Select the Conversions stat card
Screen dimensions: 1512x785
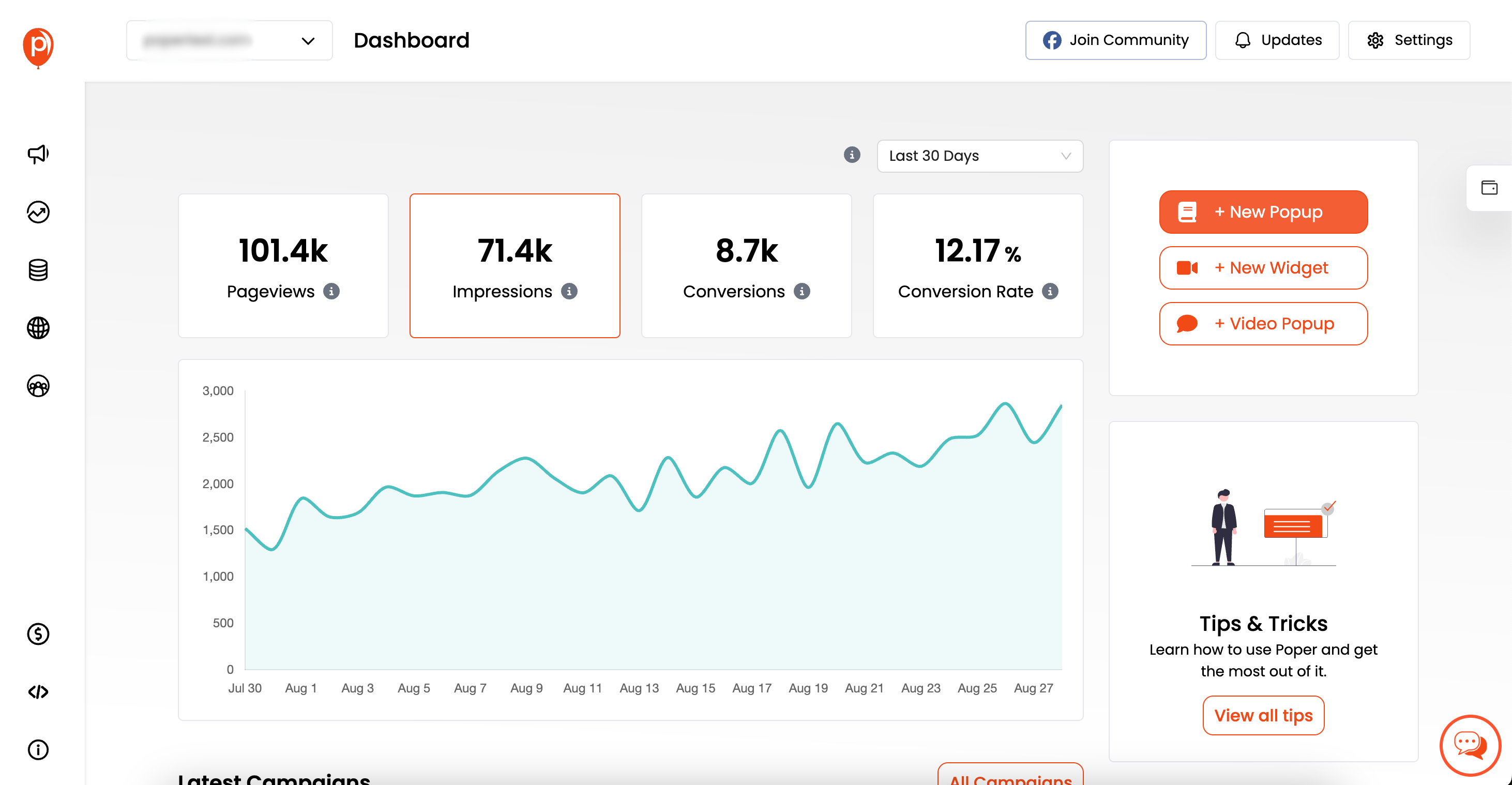746,265
